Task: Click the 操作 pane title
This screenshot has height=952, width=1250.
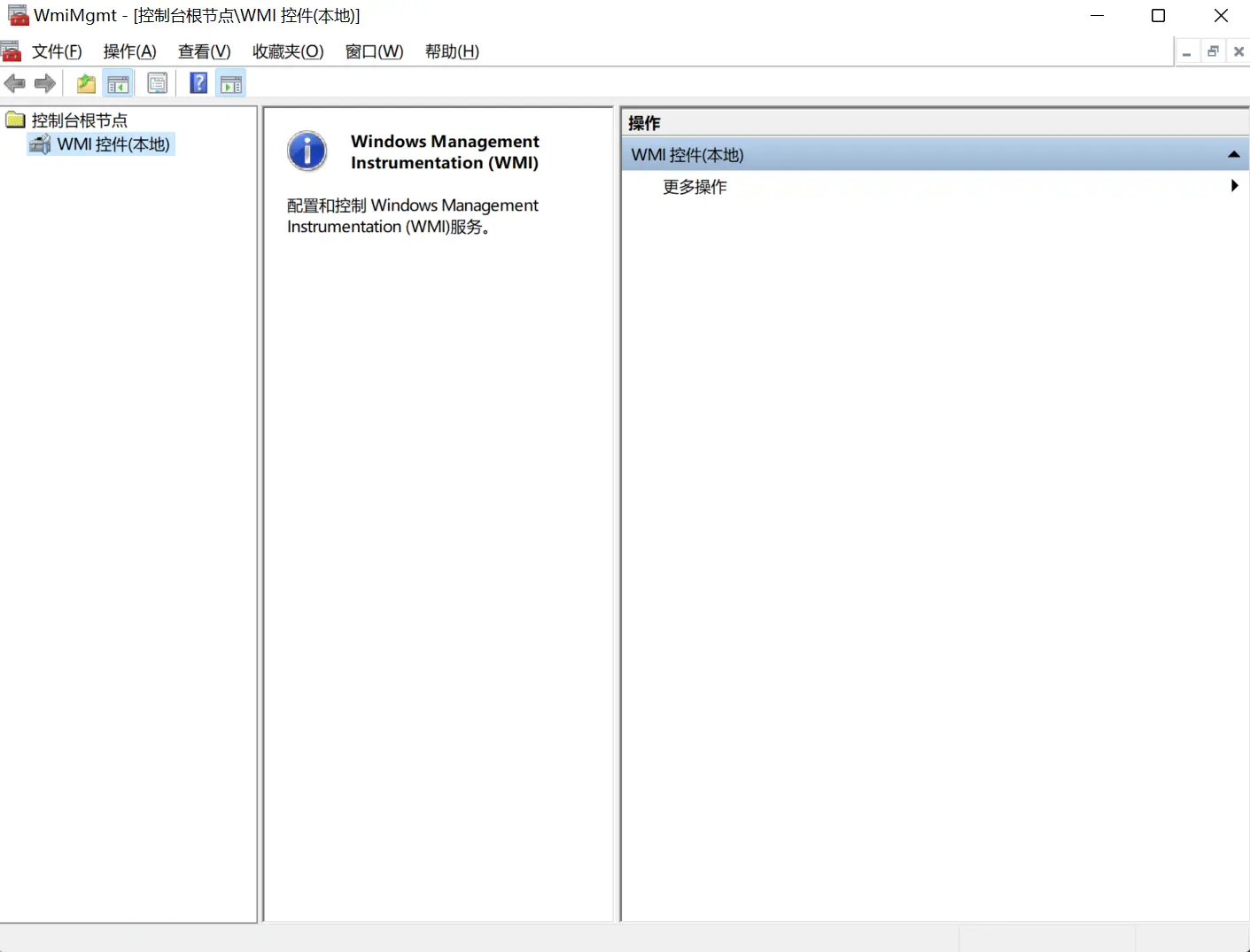Action: click(x=644, y=123)
